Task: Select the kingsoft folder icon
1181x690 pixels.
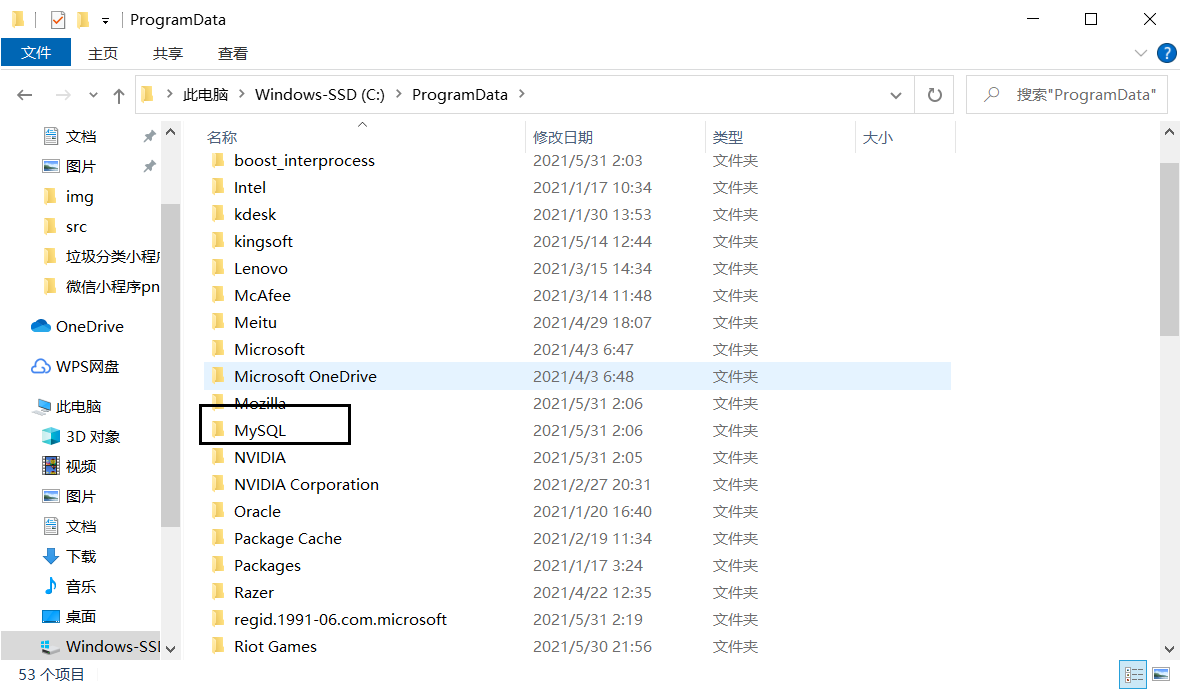Action: (x=218, y=241)
